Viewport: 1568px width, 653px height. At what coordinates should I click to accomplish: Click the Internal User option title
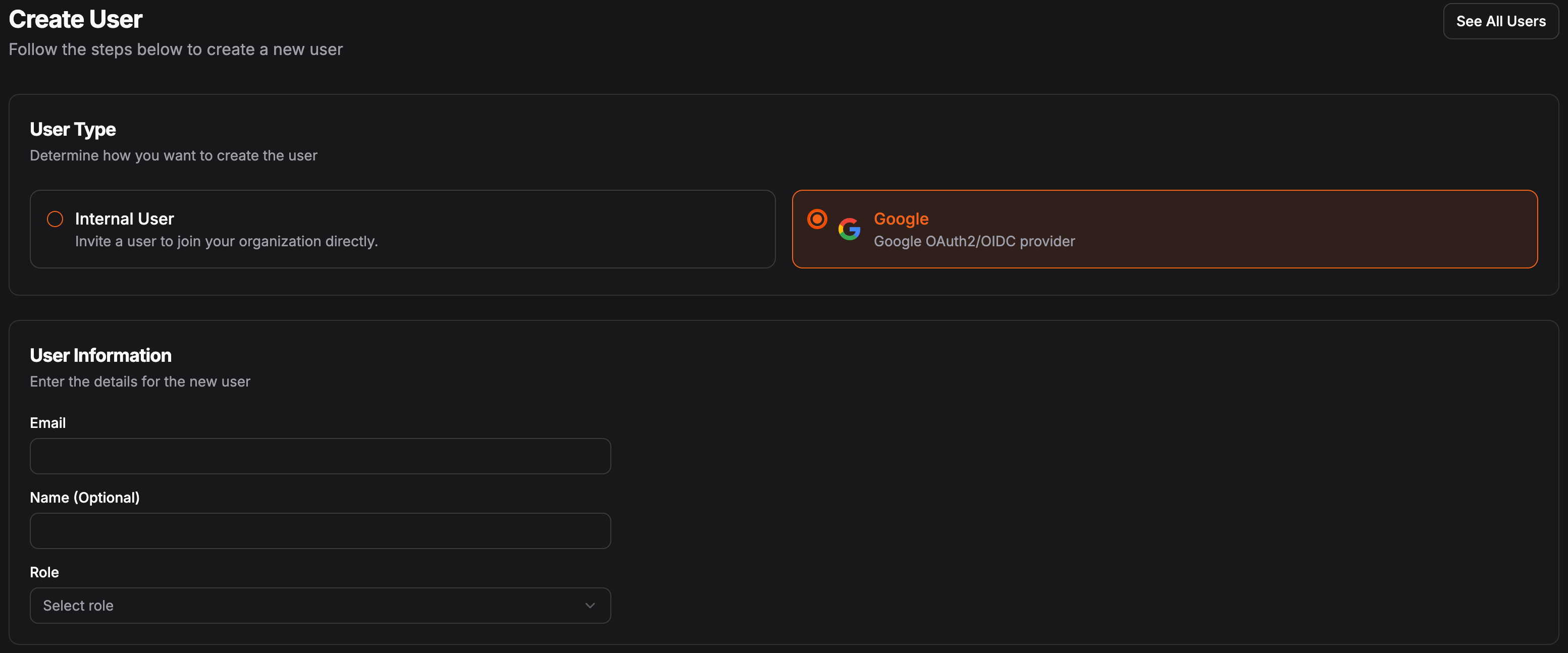124,219
